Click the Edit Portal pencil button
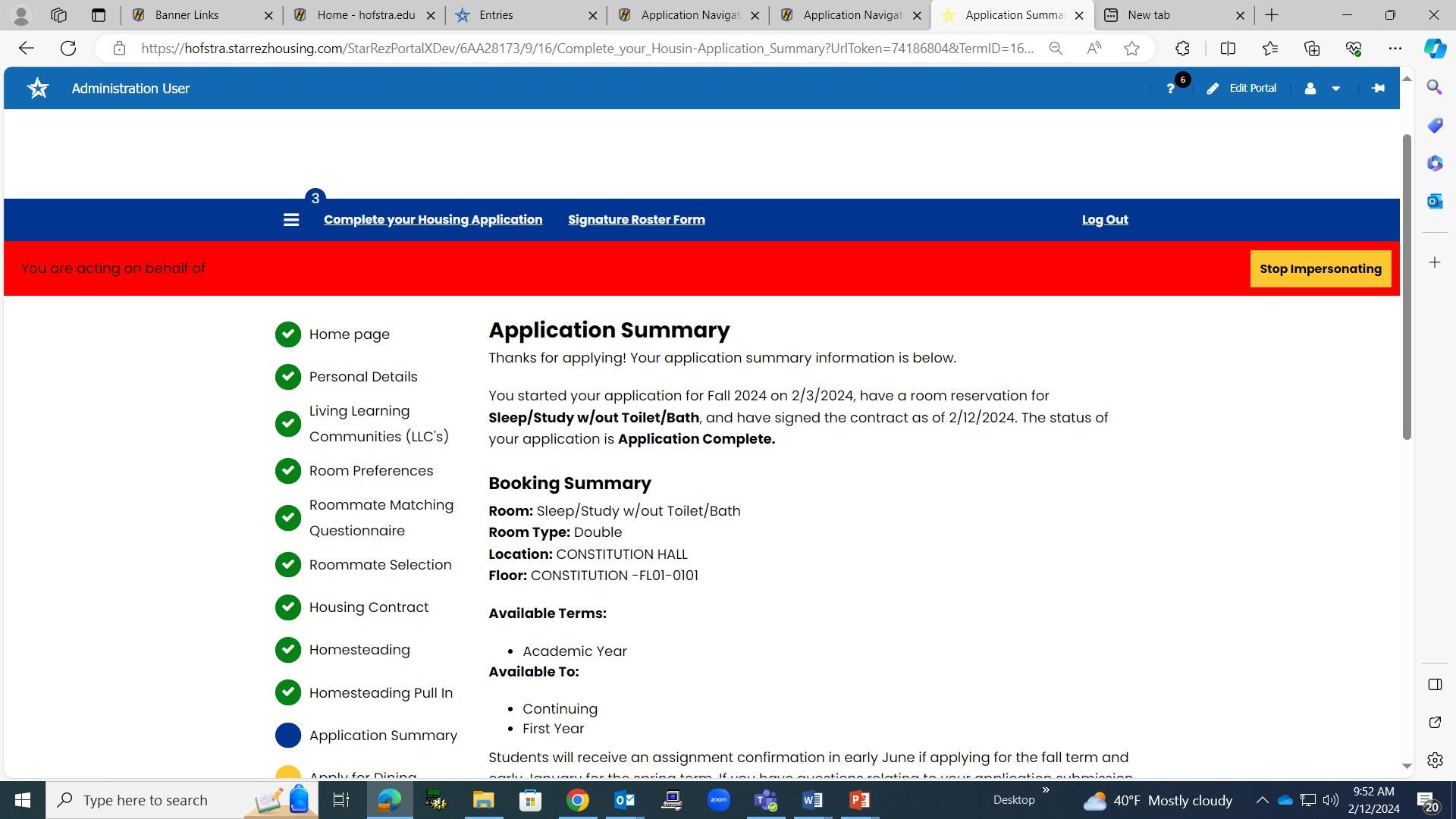 1241,88
